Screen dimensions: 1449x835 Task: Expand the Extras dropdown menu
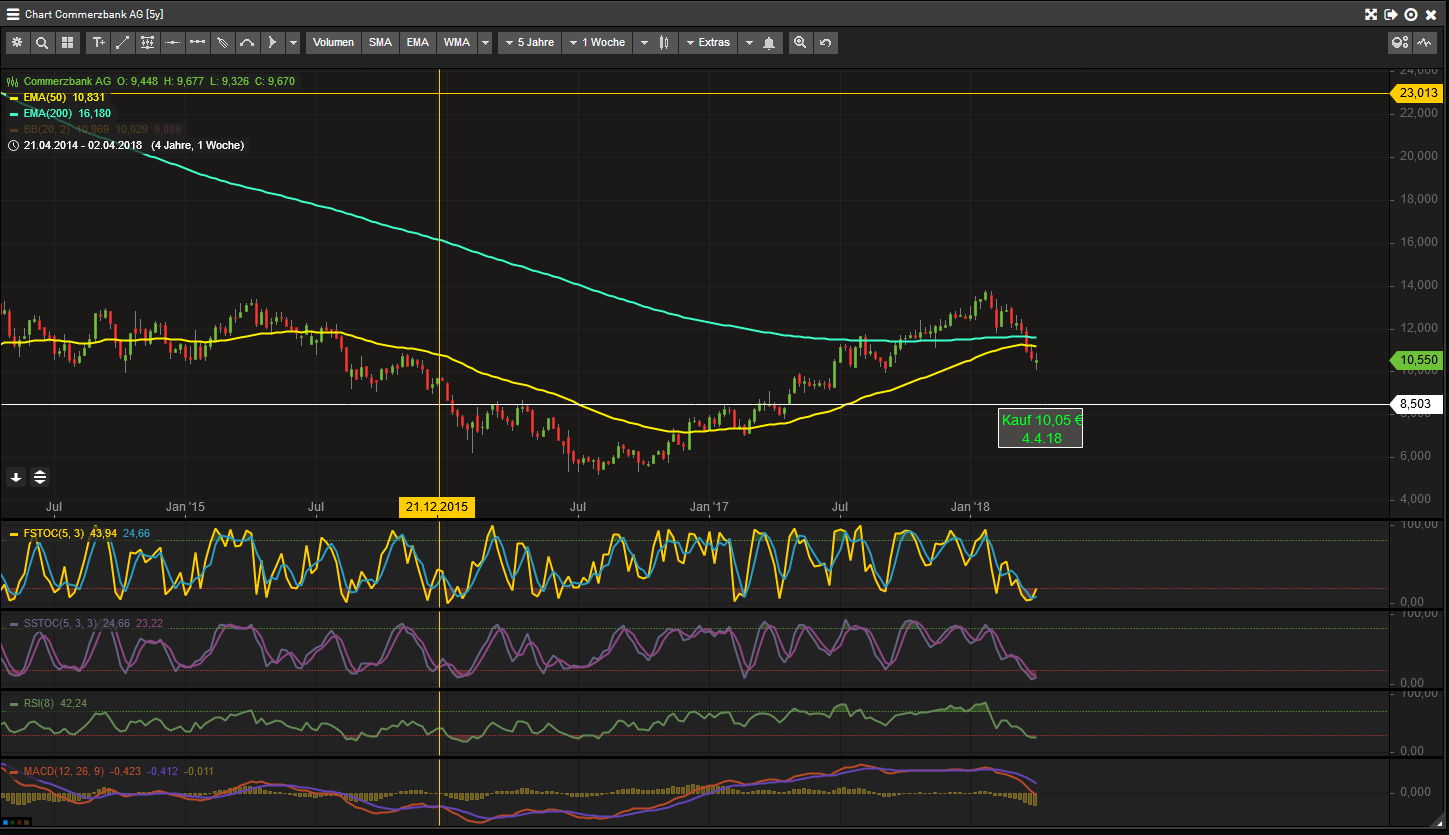708,43
